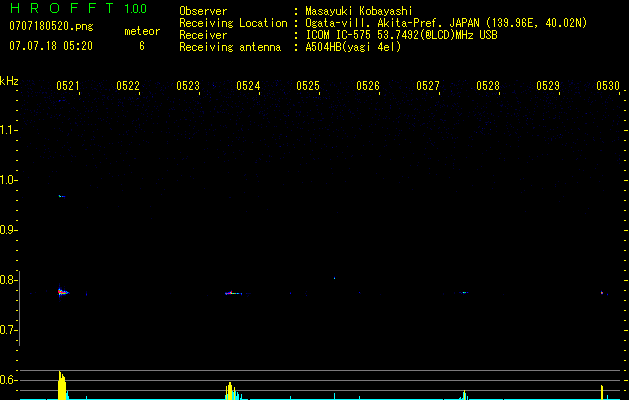The width and height of the screenshot is (629, 400).
Task: Click the tallest yellow intensity bar at 0521
Action: tap(62, 385)
